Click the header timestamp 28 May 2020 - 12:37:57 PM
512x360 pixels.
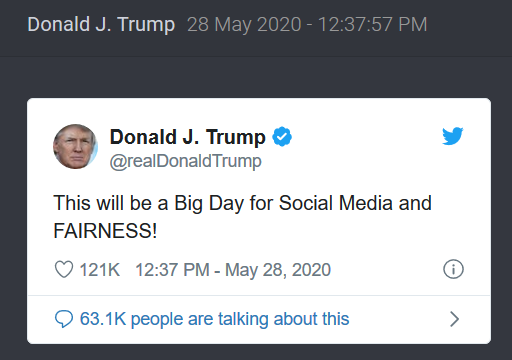(x=307, y=25)
